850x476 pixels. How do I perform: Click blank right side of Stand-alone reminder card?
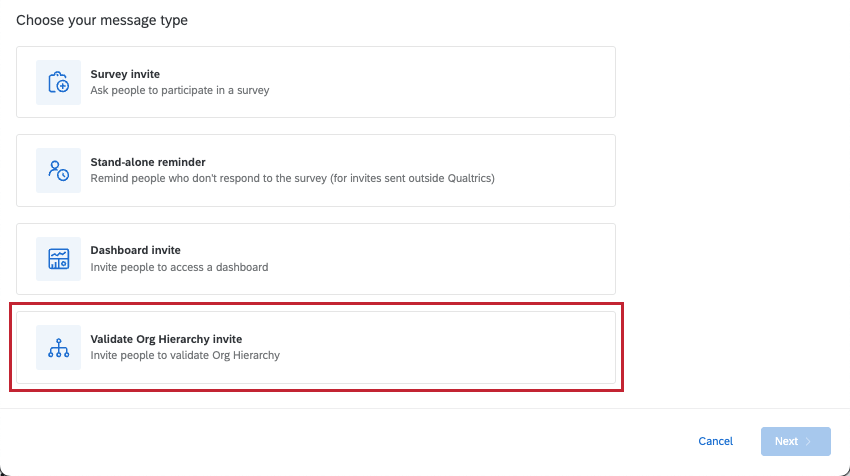(x=560, y=170)
